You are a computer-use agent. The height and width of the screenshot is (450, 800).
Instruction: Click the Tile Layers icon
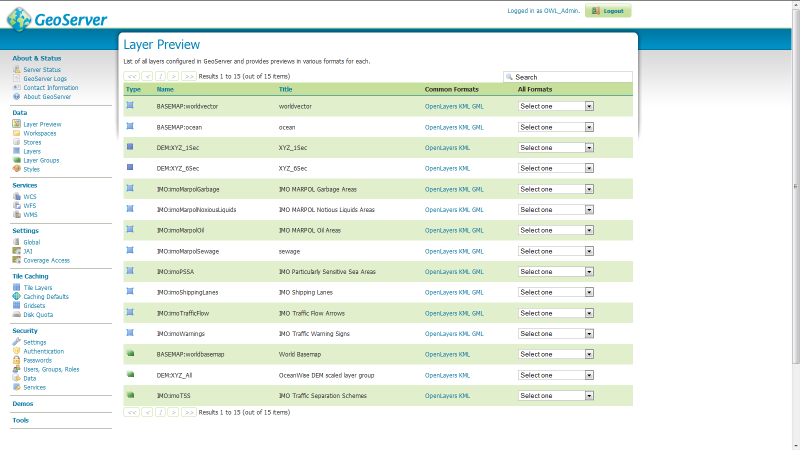click(17, 287)
